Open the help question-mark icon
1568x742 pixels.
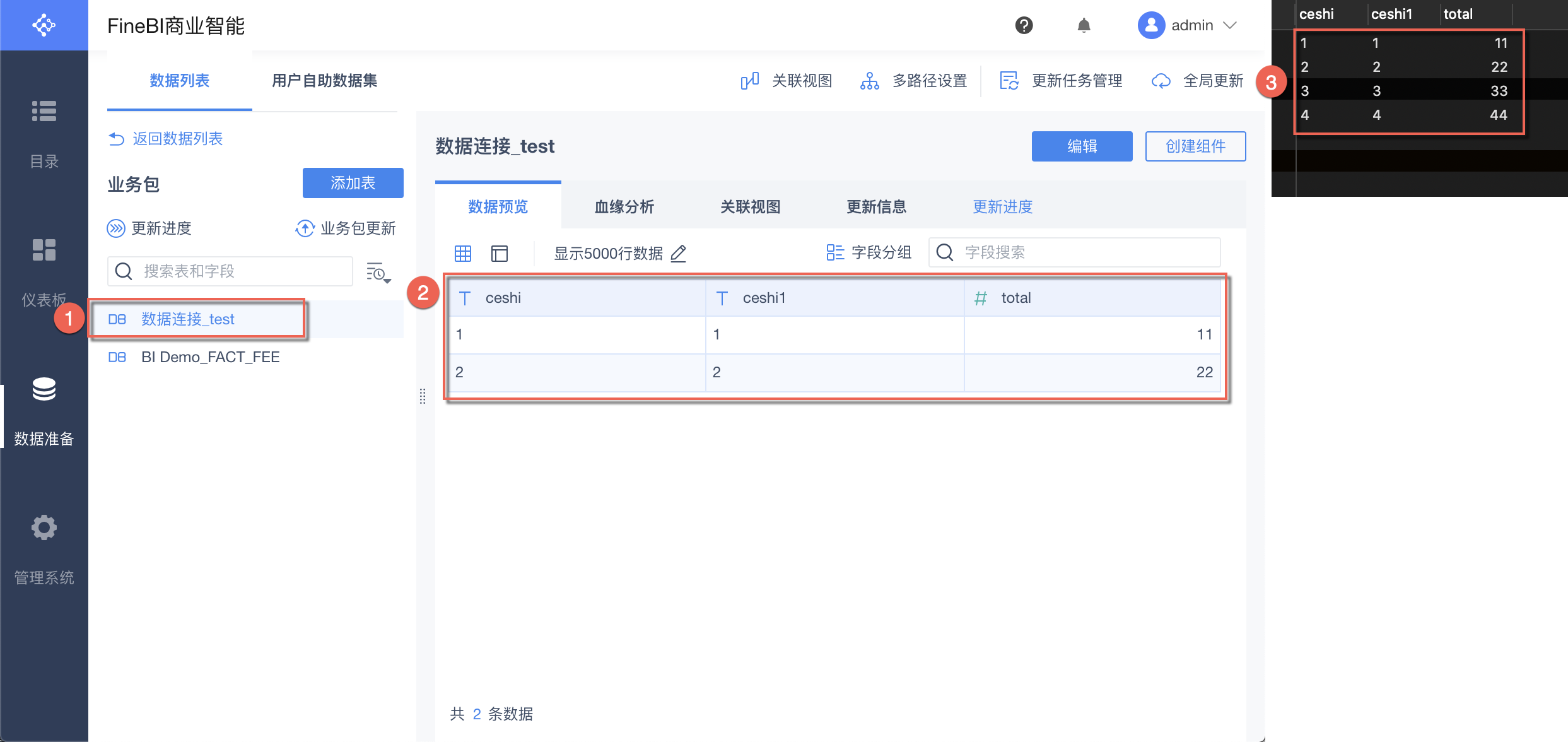pos(1024,25)
